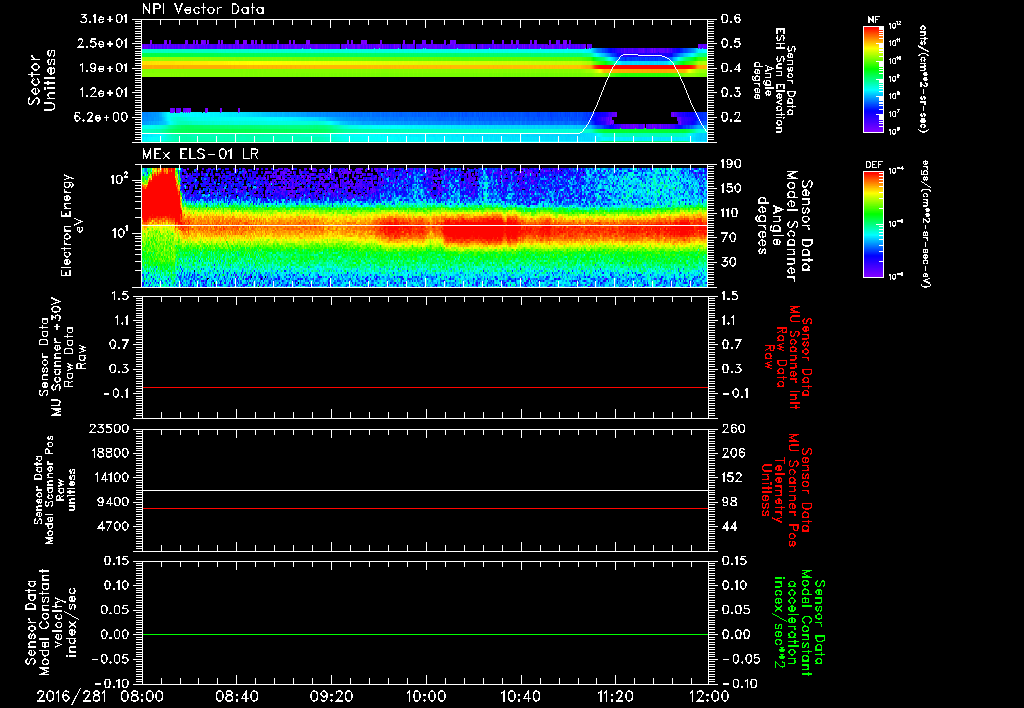This screenshot has height=708, width=1024.
Task: Click the '70' scanner angle tick label
Action: (x=731, y=237)
